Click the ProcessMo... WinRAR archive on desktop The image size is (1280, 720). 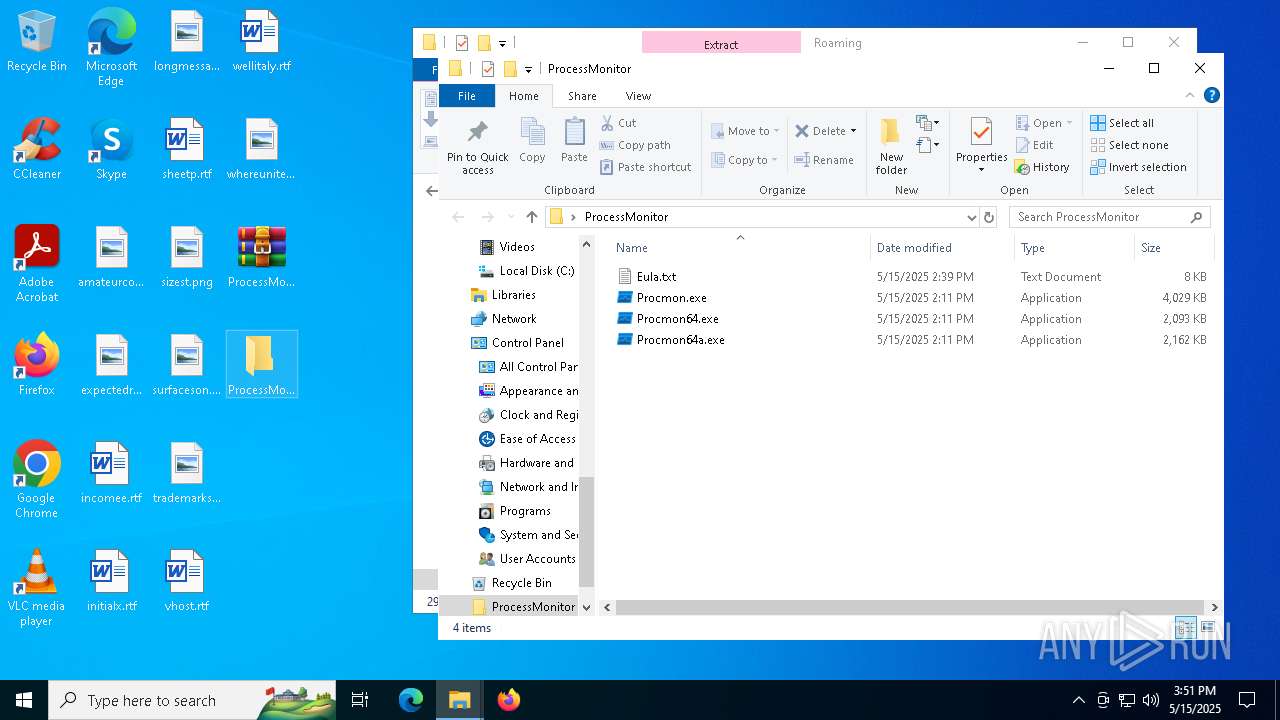[x=261, y=257]
